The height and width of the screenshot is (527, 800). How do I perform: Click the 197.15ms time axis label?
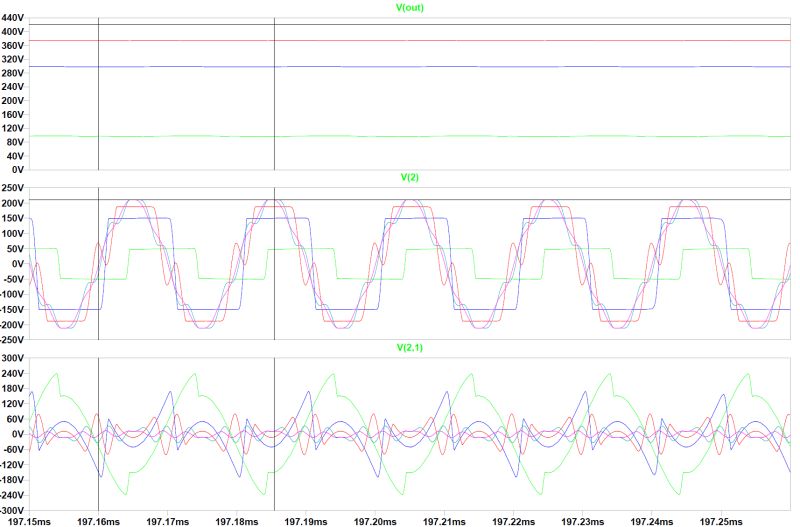click(29, 521)
